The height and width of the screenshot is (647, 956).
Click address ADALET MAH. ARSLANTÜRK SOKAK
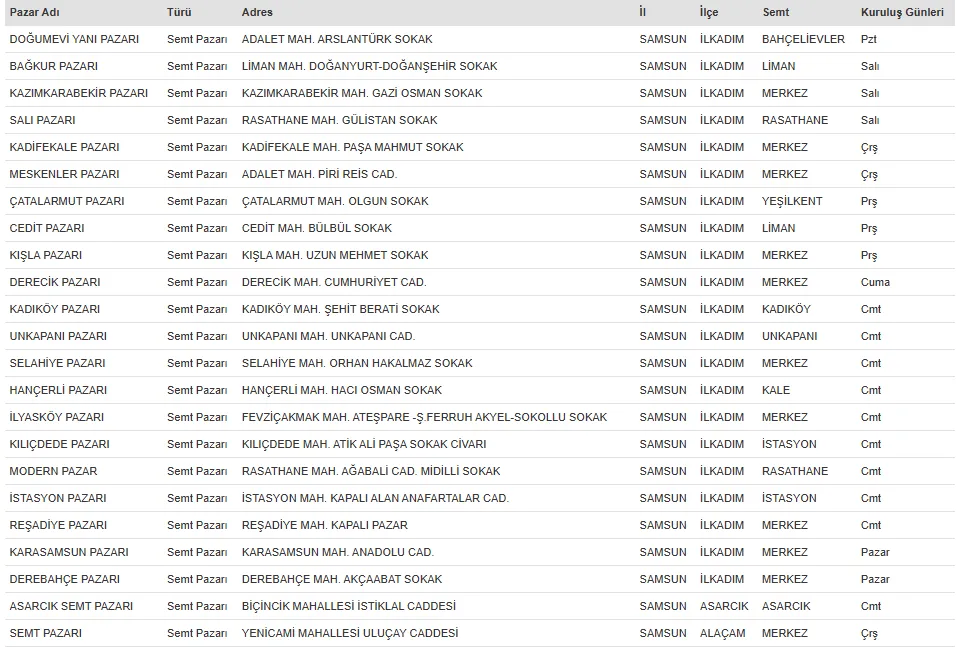(x=337, y=39)
